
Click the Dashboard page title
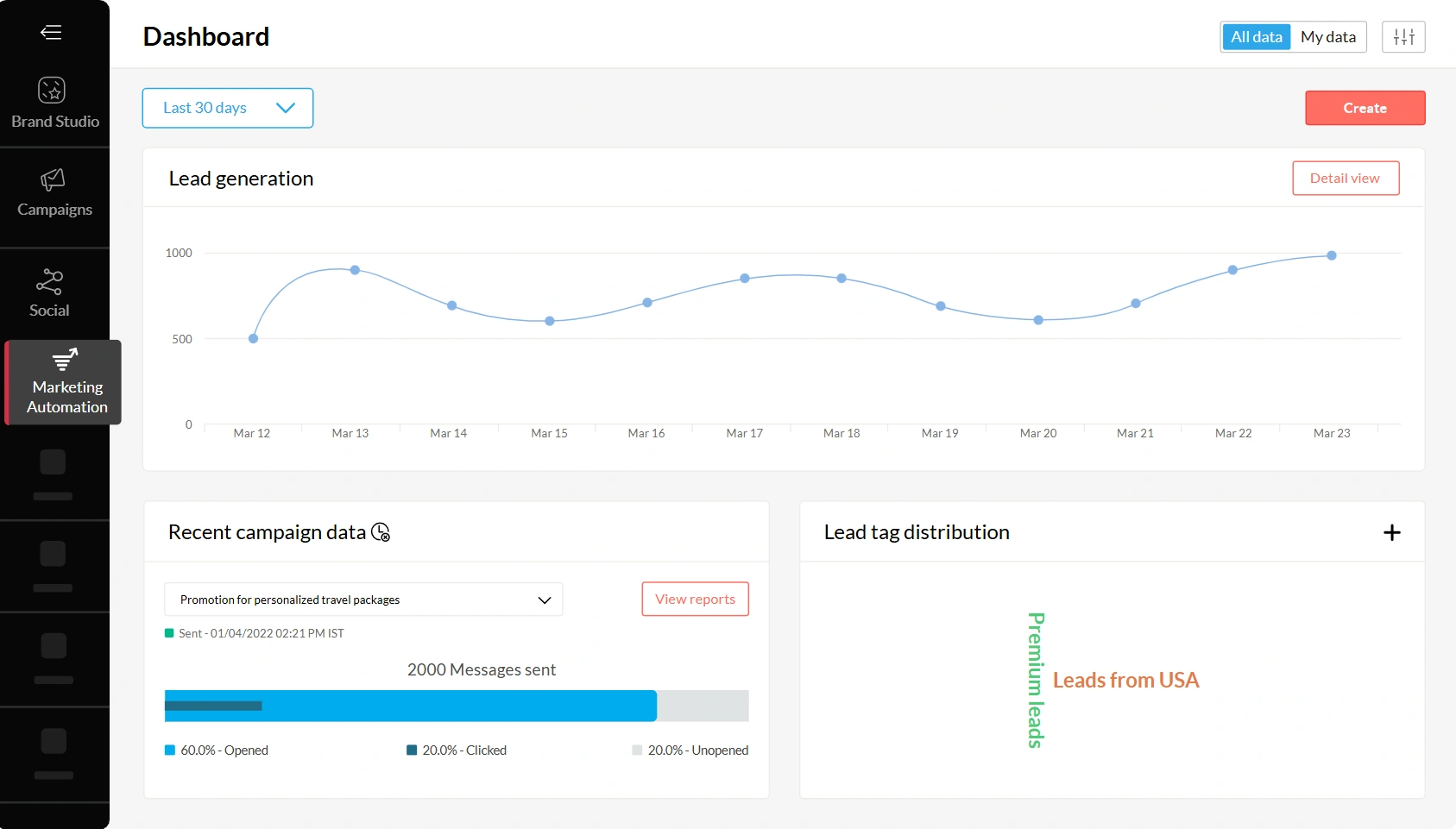206,37
